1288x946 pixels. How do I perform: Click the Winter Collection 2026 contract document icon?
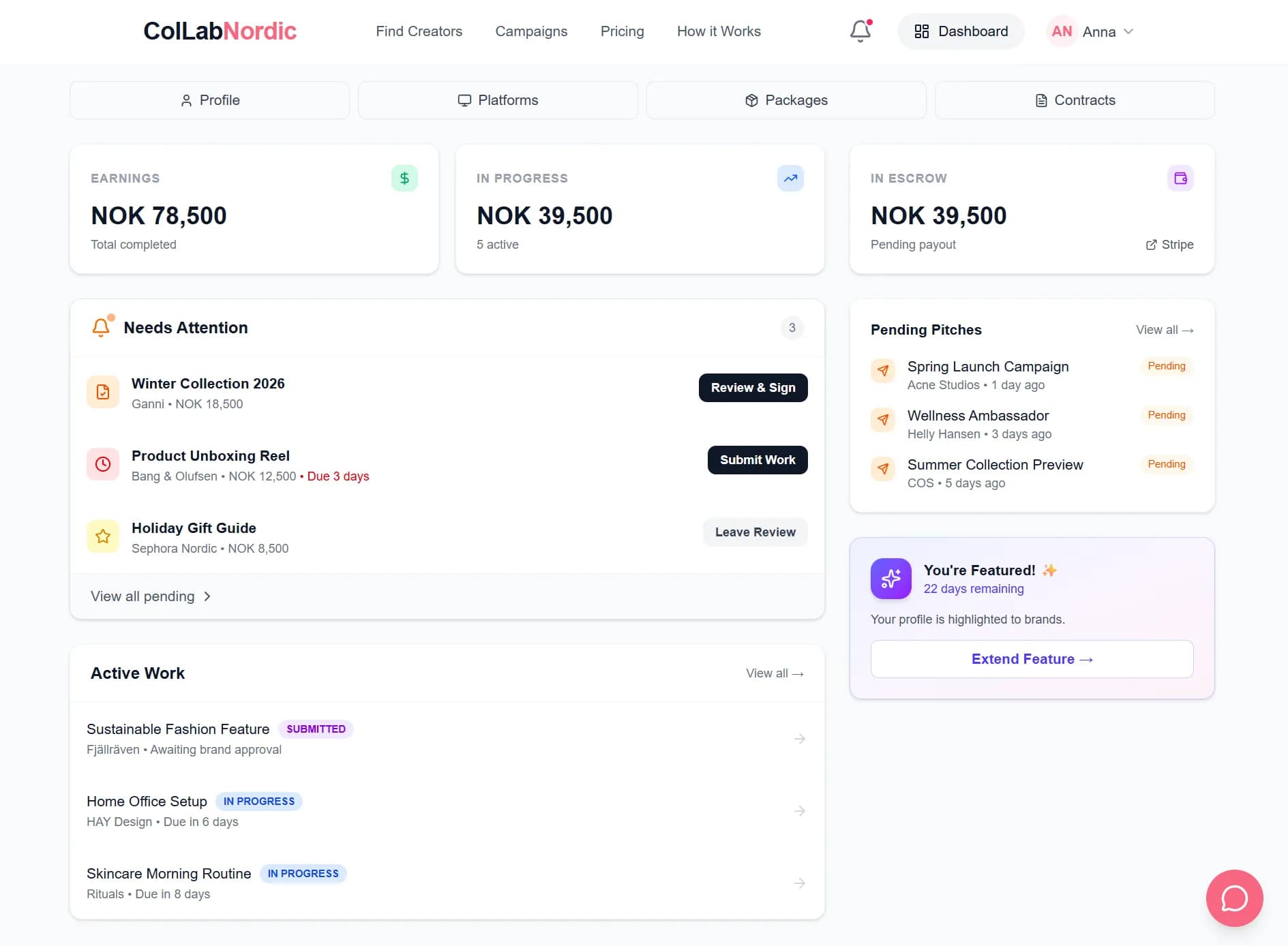pyautogui.click(x=102, y=391)
